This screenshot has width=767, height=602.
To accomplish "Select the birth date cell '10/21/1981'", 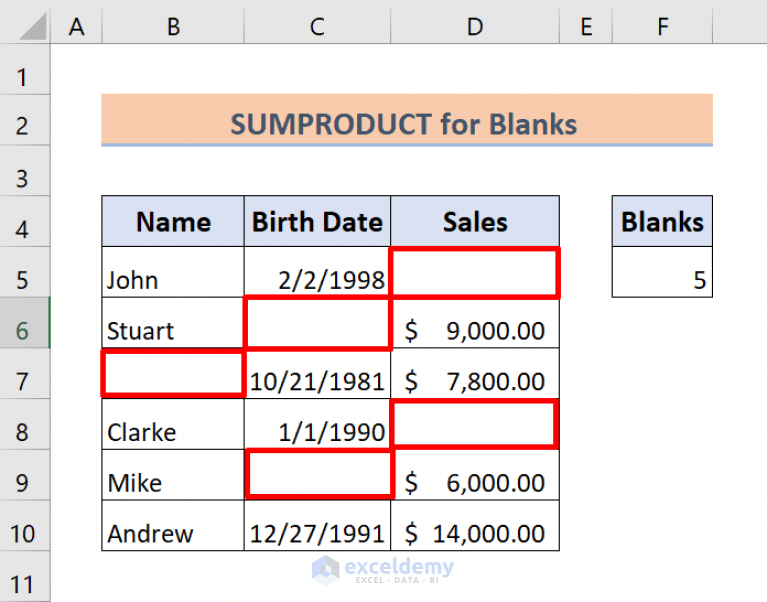I will coord(317,374).
